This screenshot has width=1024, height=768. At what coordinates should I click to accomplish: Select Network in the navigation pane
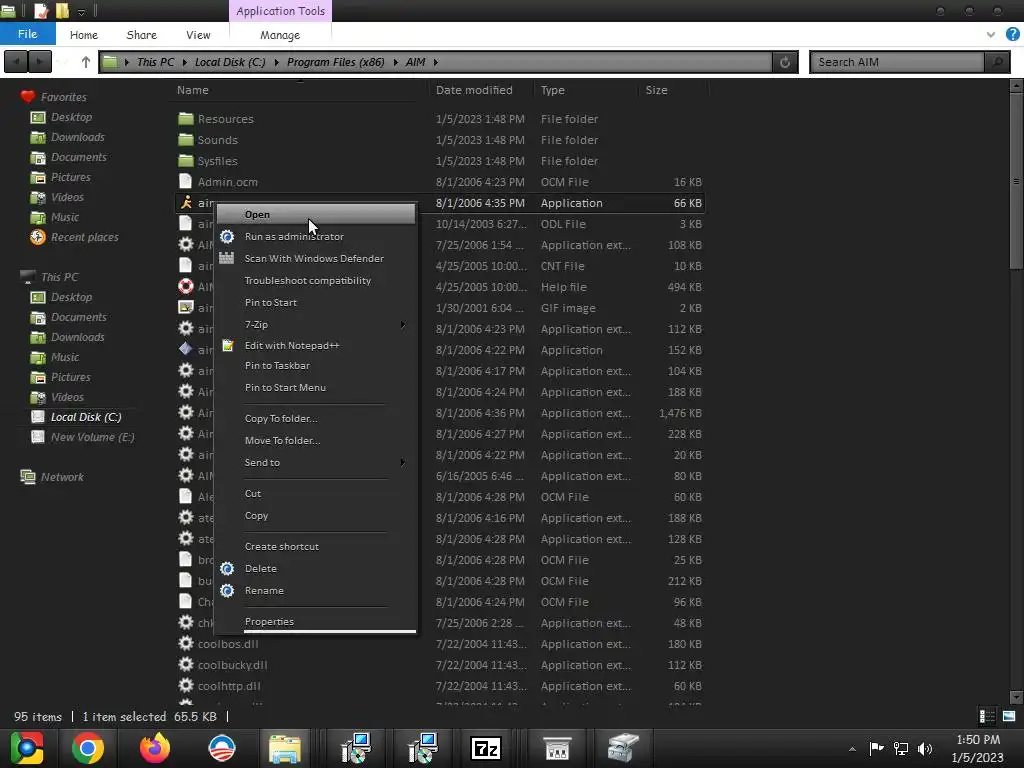point(62,477)
